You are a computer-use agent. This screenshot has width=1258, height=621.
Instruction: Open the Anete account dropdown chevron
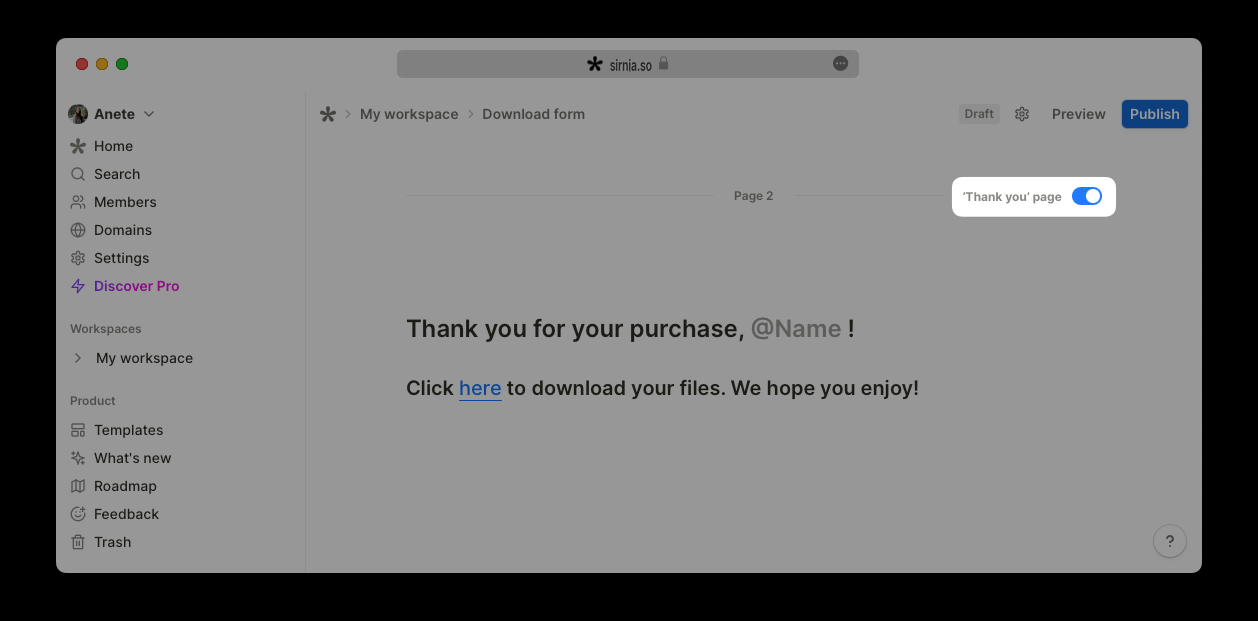point(149,114)
